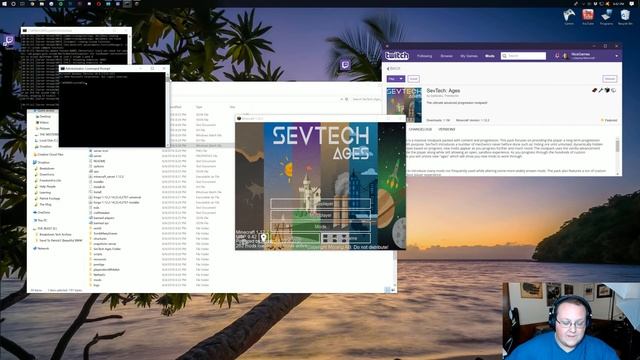The image size is (640, 360).
Task: Click the Featured star label
Action: (x=609, y=120)
